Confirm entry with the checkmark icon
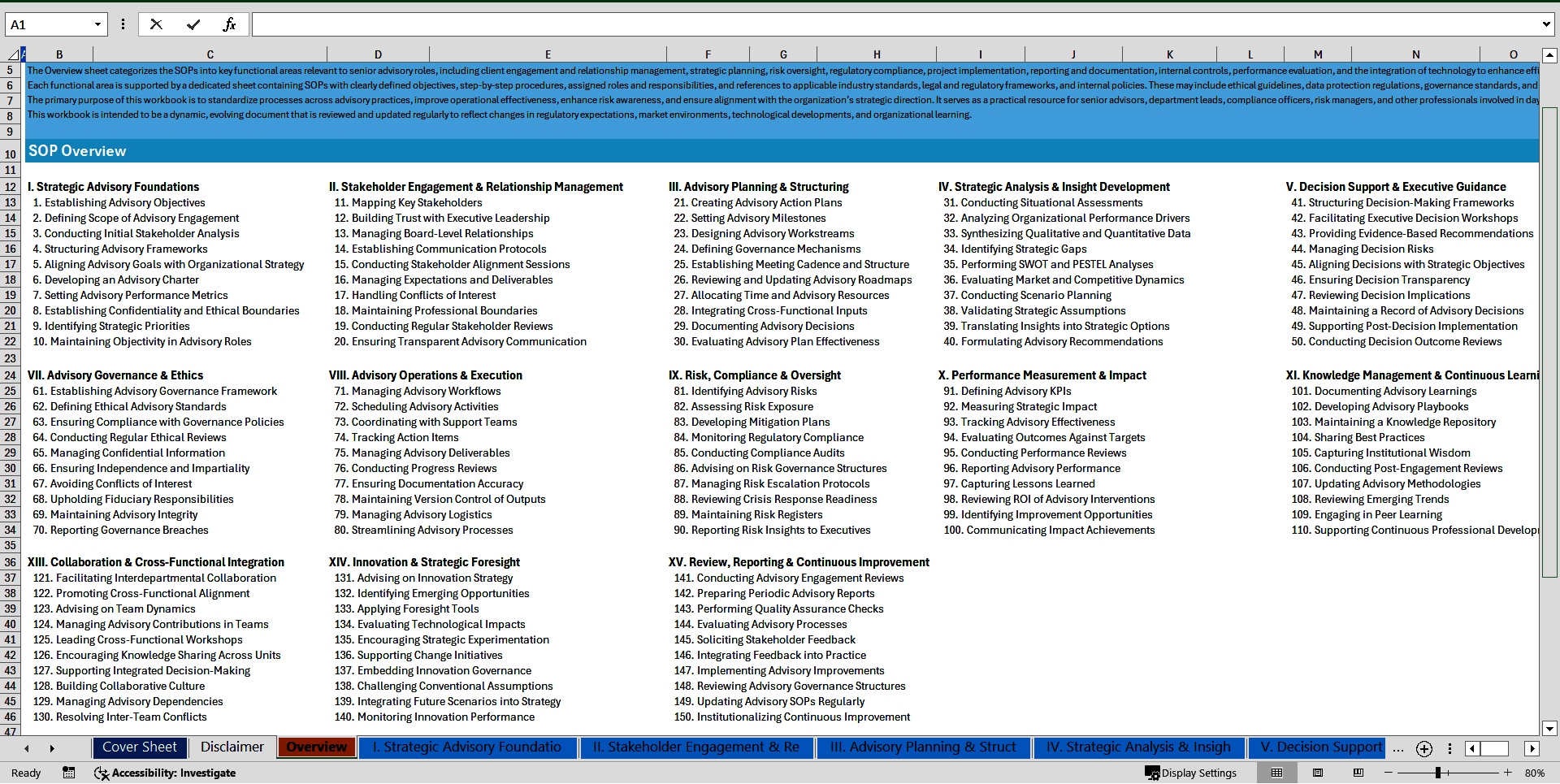The image size is (1560, 784). [x=193, y=24]
